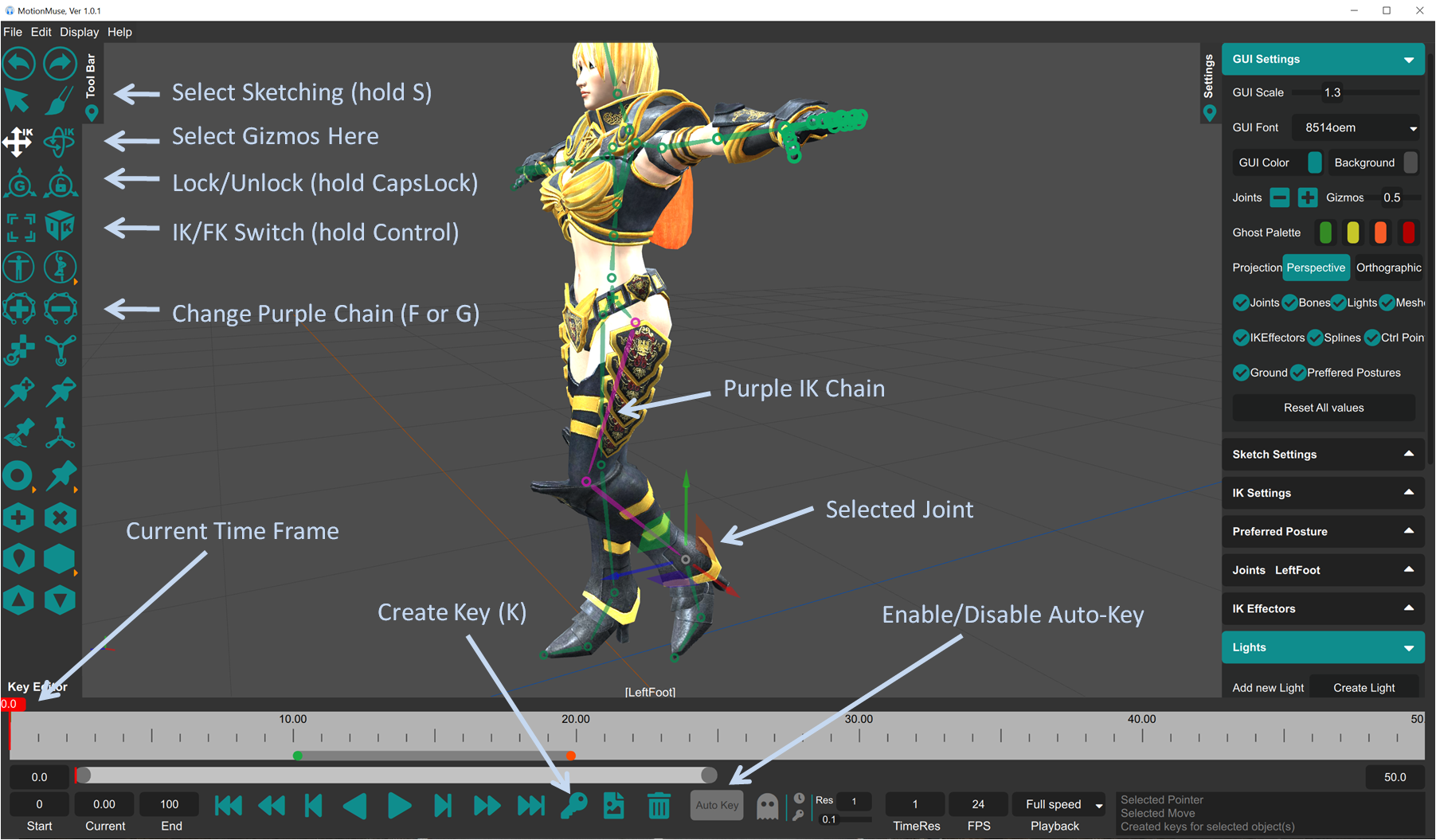Click the play forward button
This screenshot has height=840, width=1436.
click(x=400, y=806)
